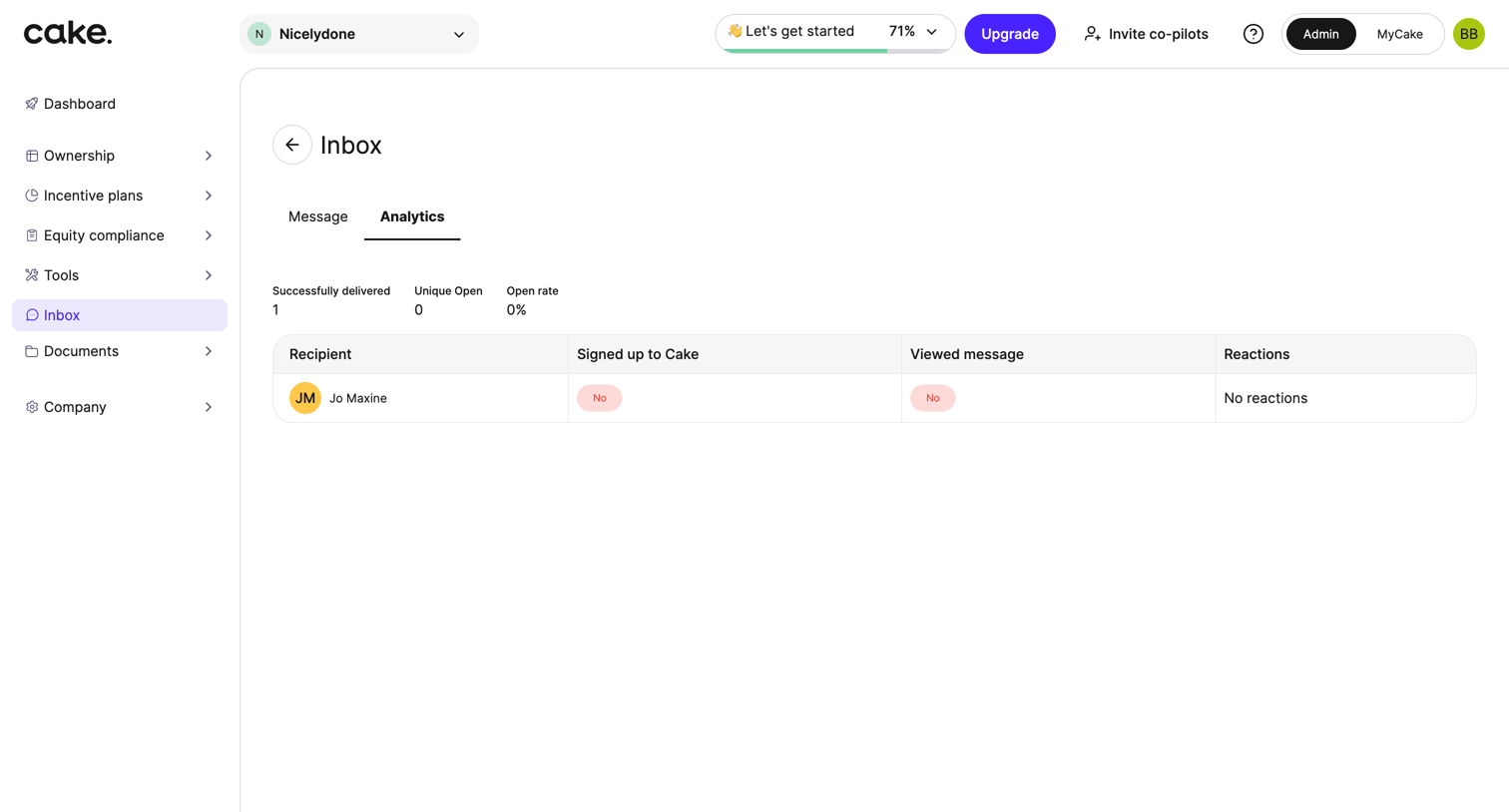Click the Company gear icon
This screenshot has height=812, width=1509.
[32, 407]
